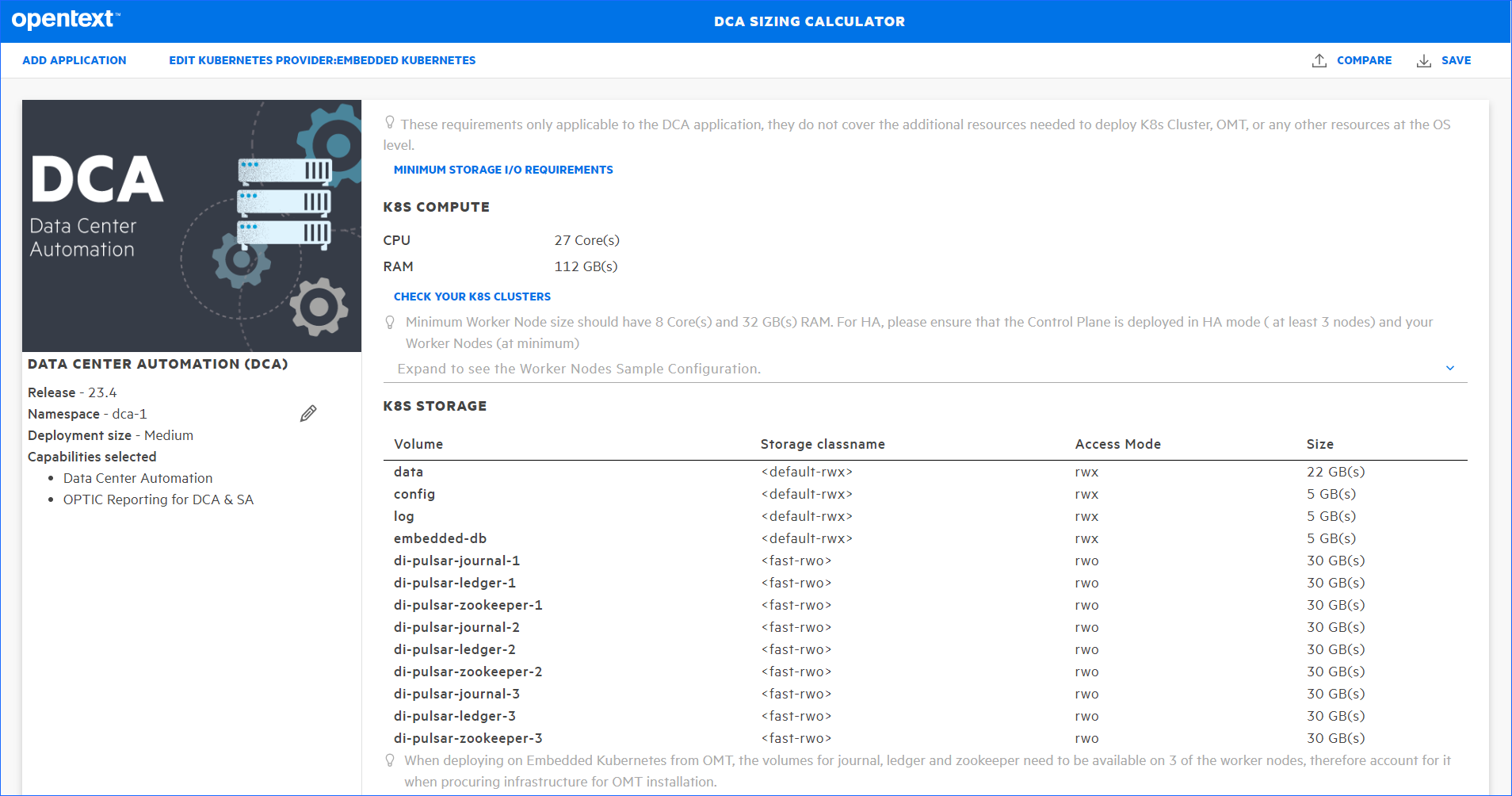Image resolution: width=1512 pixels, height=796 pixels.
Task: Click 'Data Center Automation' capability bullet
Action: click(138, 478)
